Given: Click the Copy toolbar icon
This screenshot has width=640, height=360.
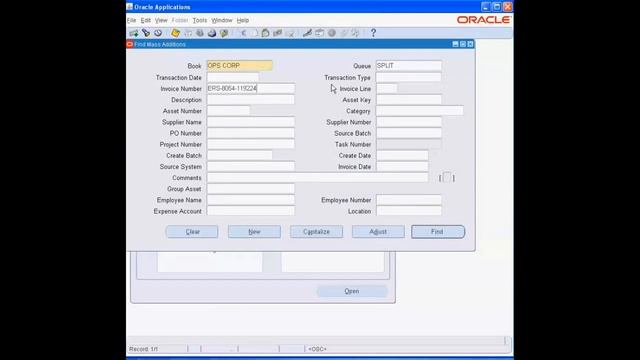Looking at the screenshot, I should [x=254, y=33].
